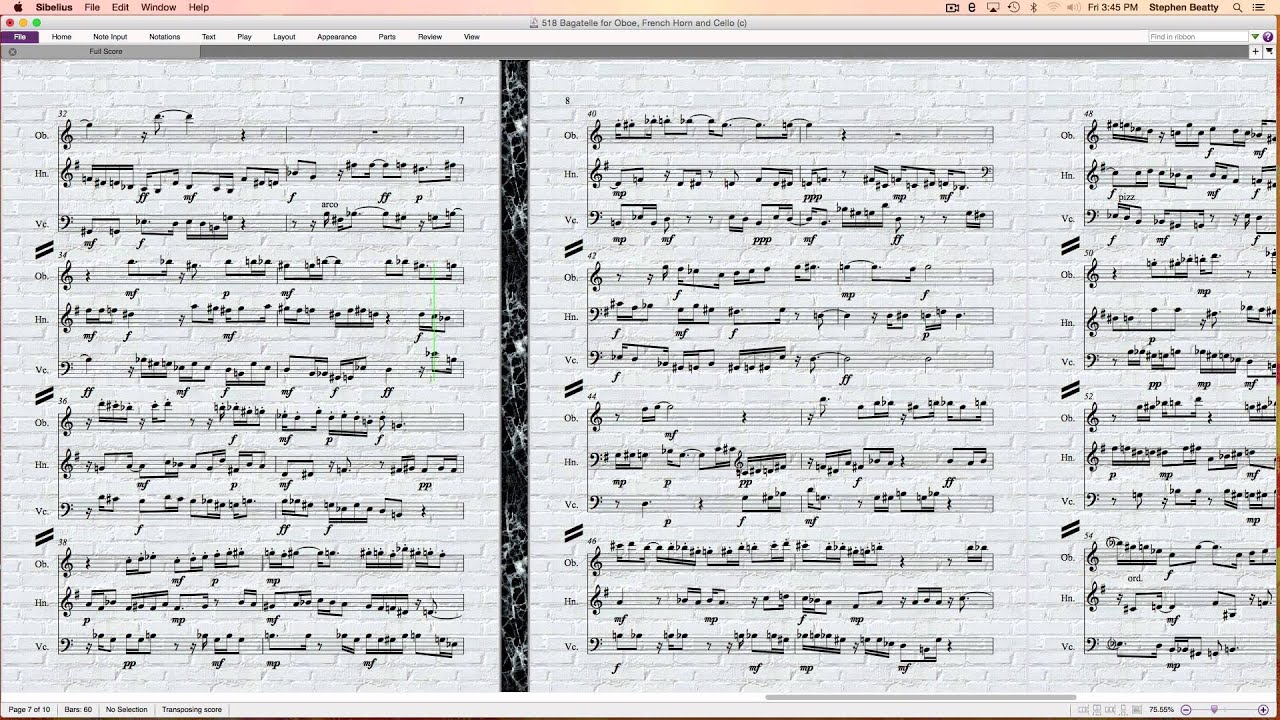Viewport: 1280px width, 720px height.
Task: Click the clock showing Fri 3:45 PM
Action: click(1113, 7)
